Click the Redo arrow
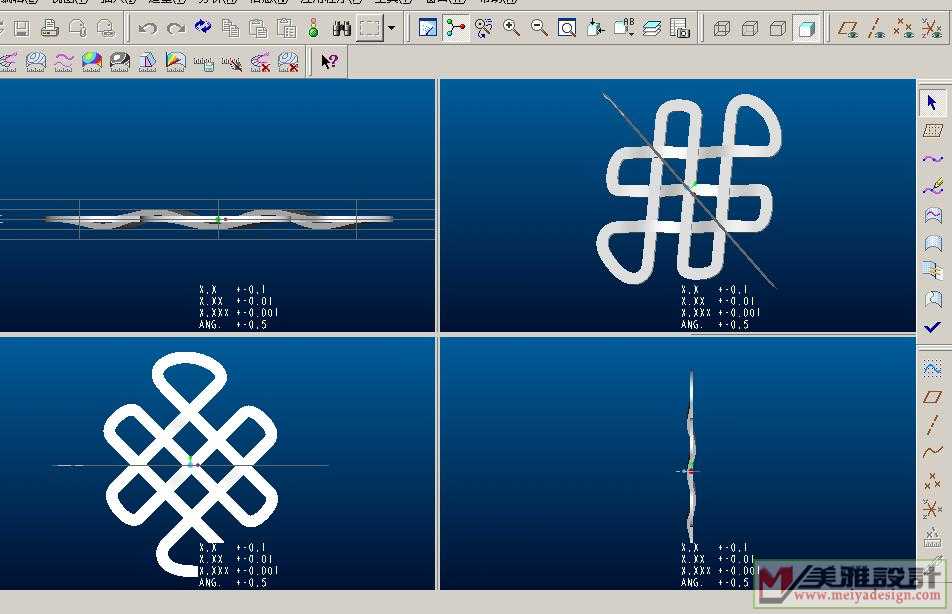Screen dimensions: 952x614 click(175, 28)
